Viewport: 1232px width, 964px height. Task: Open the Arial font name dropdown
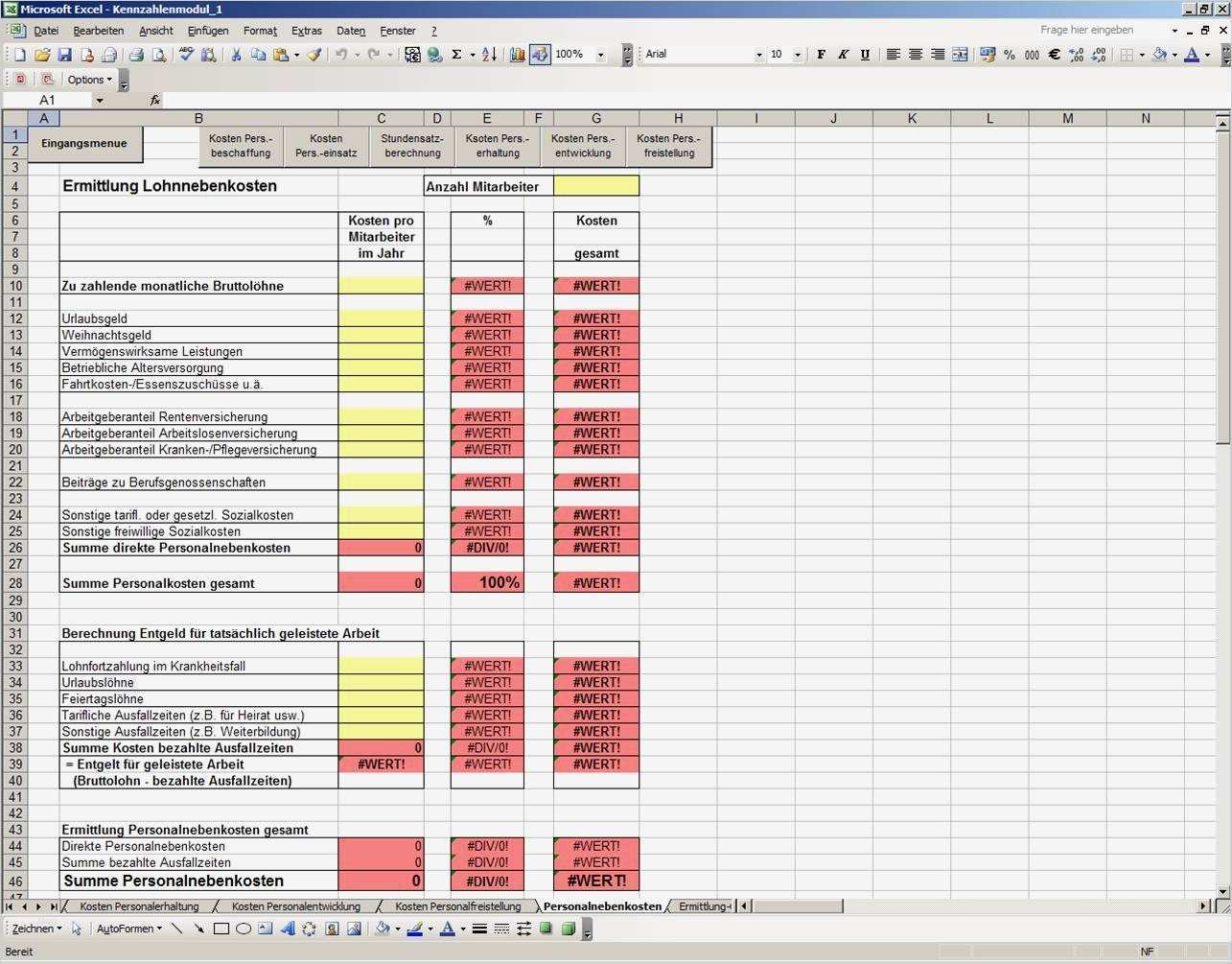[759, 55]
